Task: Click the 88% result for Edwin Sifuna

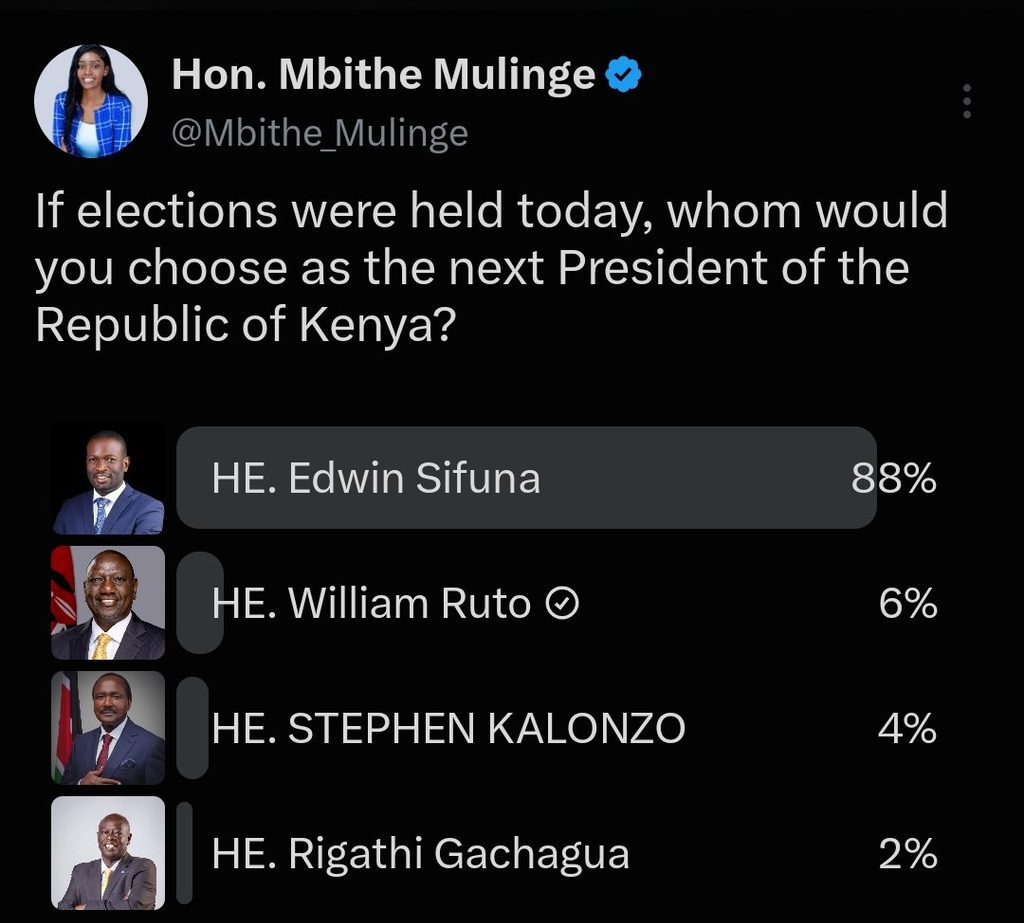Action: 893,478
